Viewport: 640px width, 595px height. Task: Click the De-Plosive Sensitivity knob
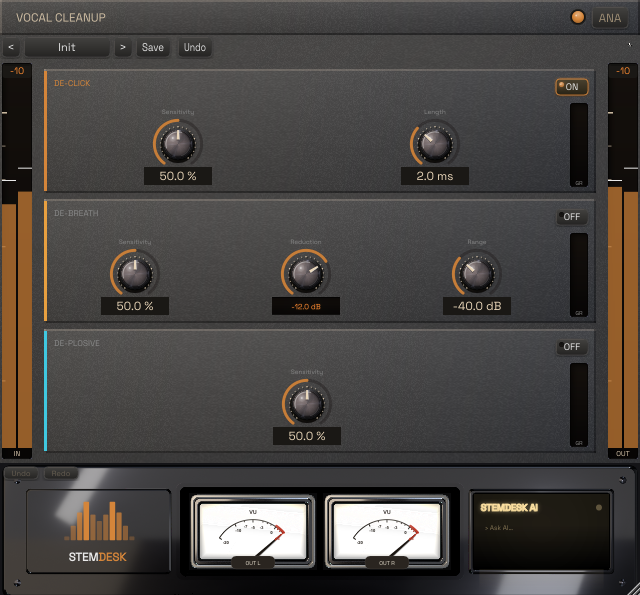(307, 404)
